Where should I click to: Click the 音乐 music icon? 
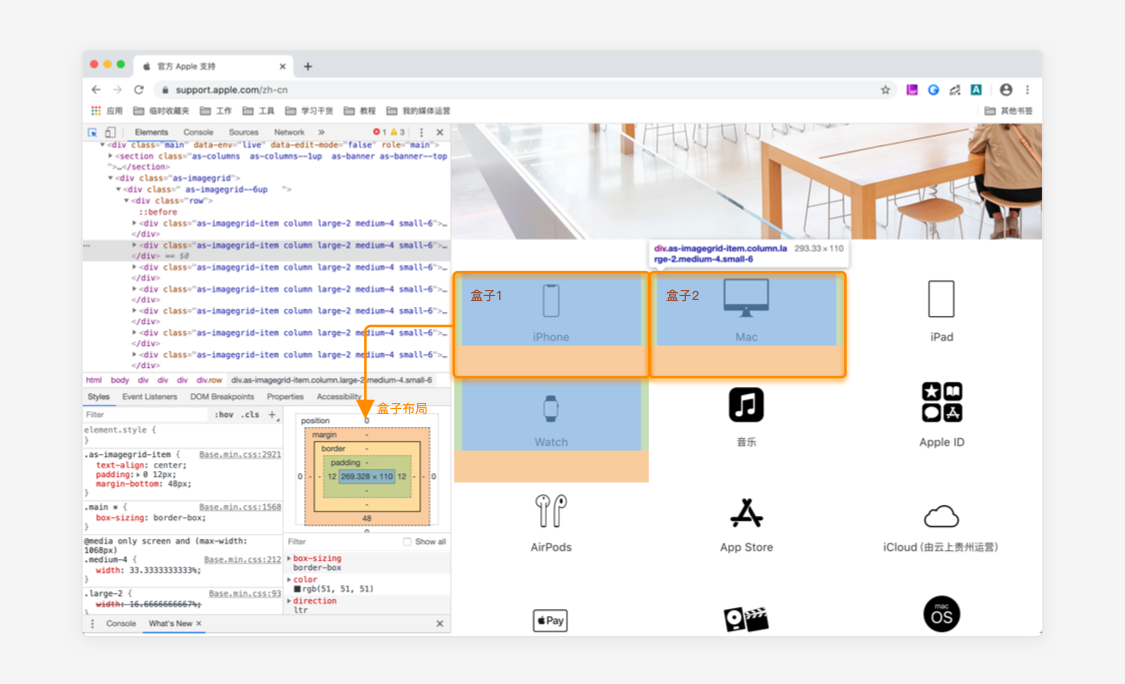point(746,405)
